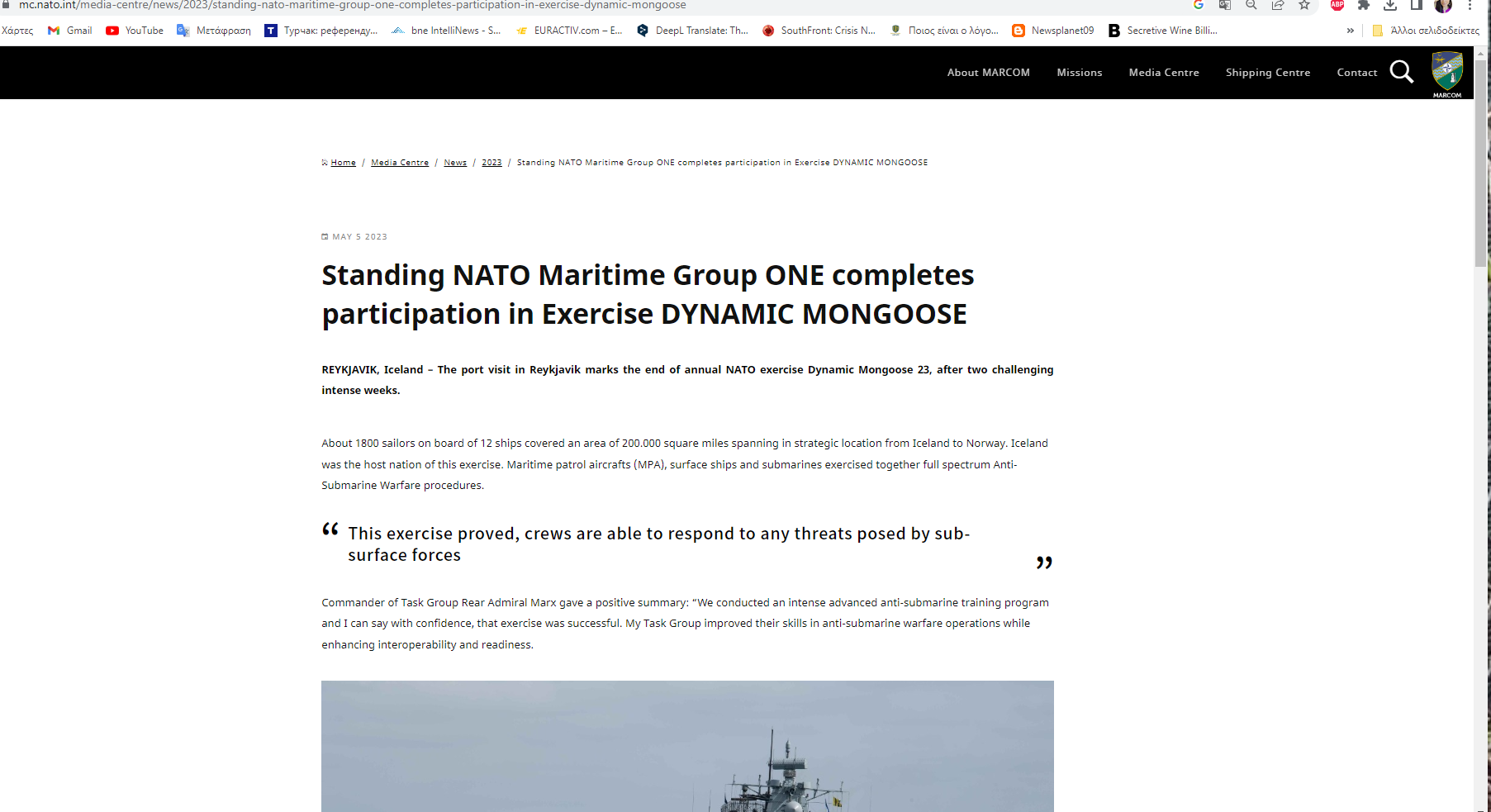Click the Home breadcrumb link
Viewport: 1491px width, 812px height.
343,163
